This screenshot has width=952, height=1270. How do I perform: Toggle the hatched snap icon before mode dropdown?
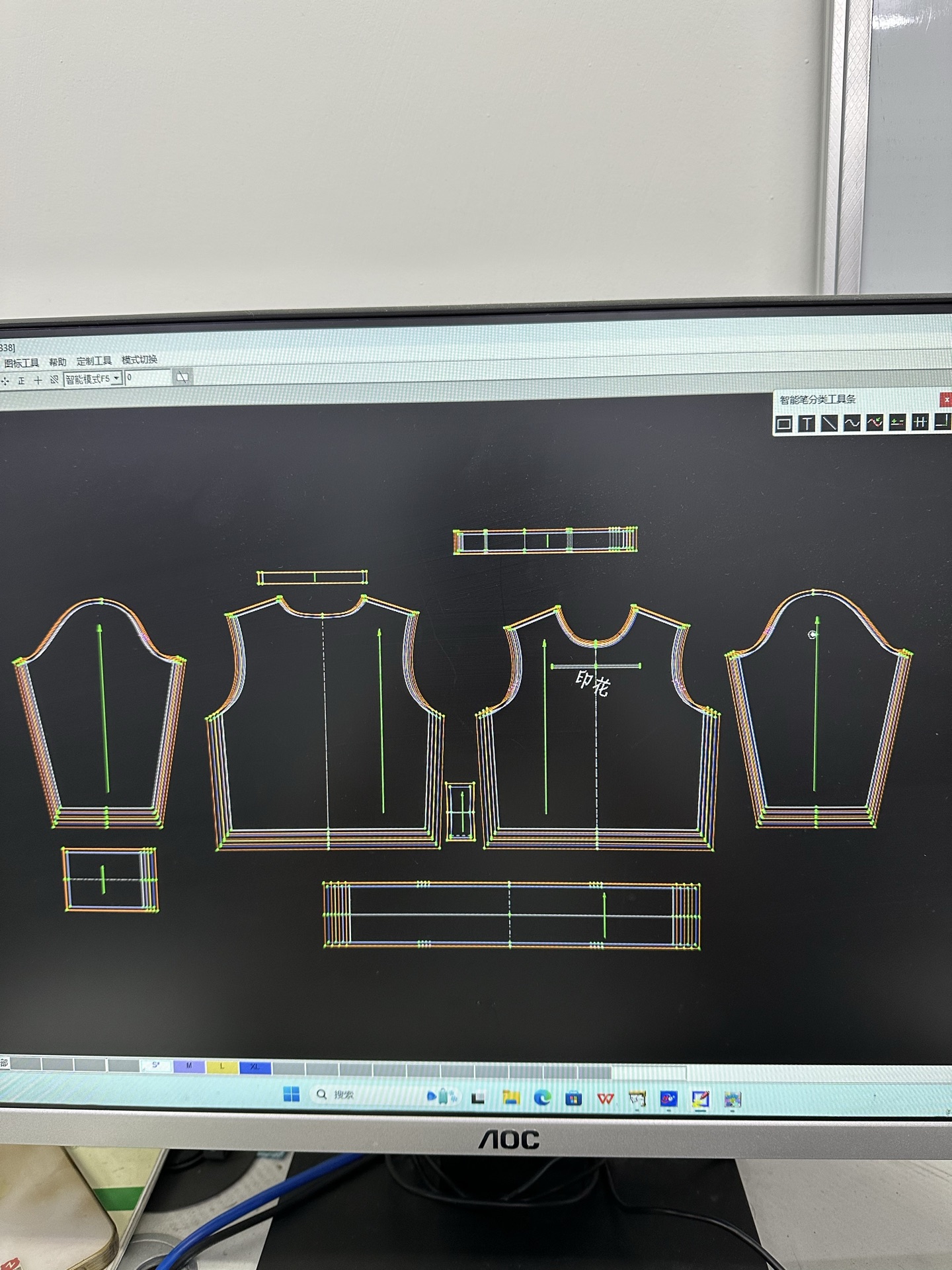click(x=54, y=380)
